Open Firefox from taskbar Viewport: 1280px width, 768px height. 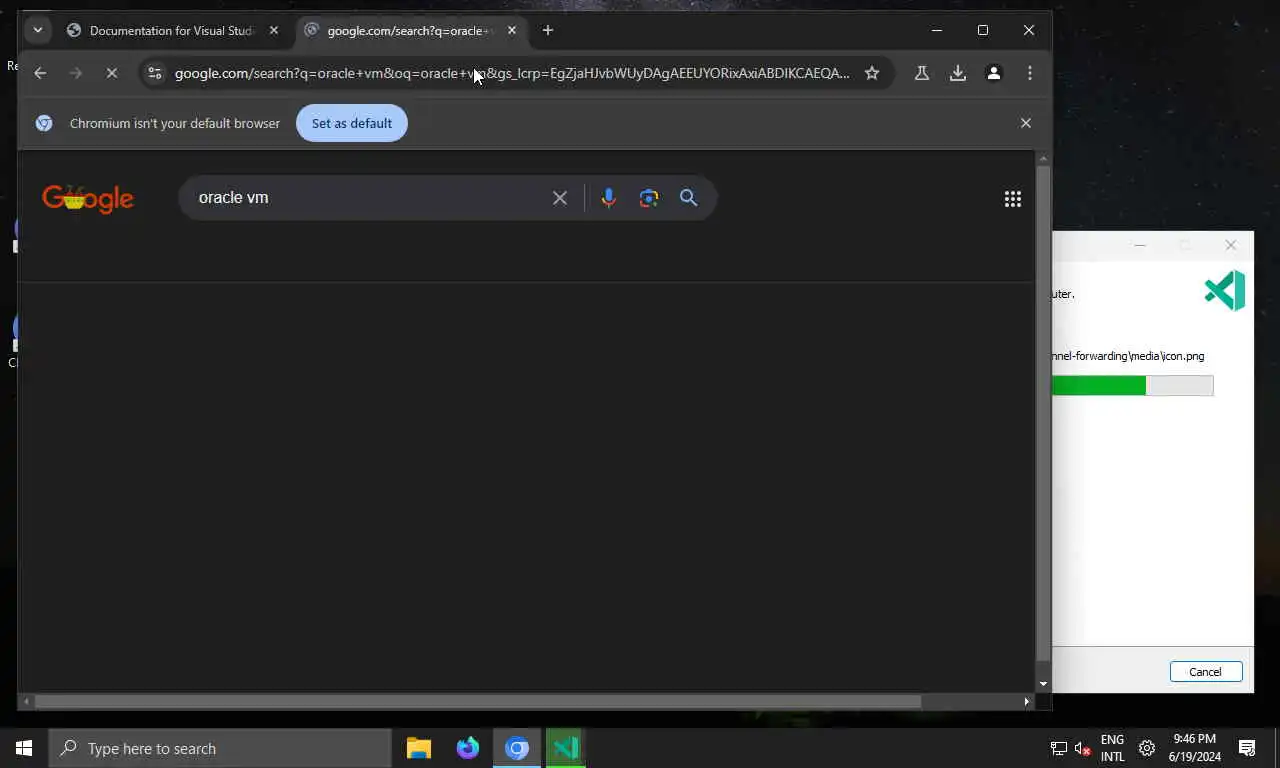tap(468, 748)
